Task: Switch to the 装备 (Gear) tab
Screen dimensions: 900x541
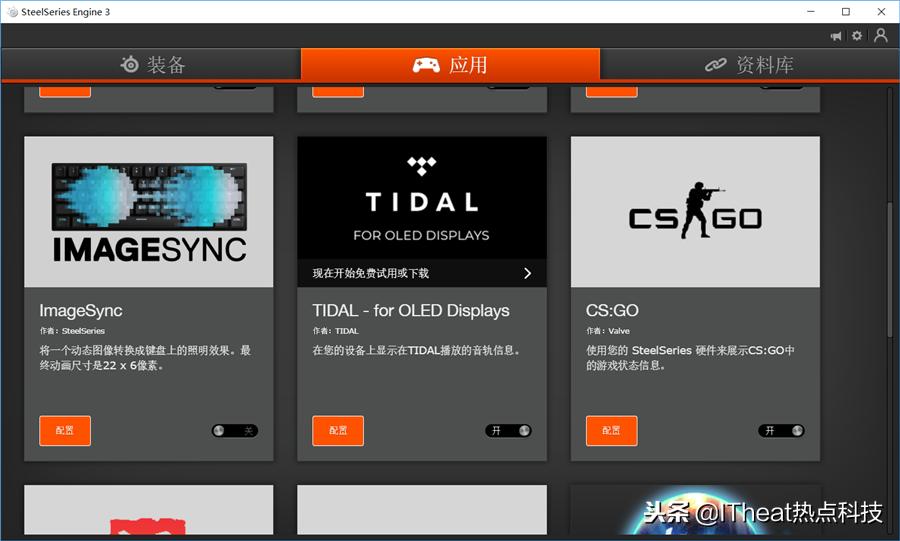Action: pyautogui.click(x=152, y=64)
